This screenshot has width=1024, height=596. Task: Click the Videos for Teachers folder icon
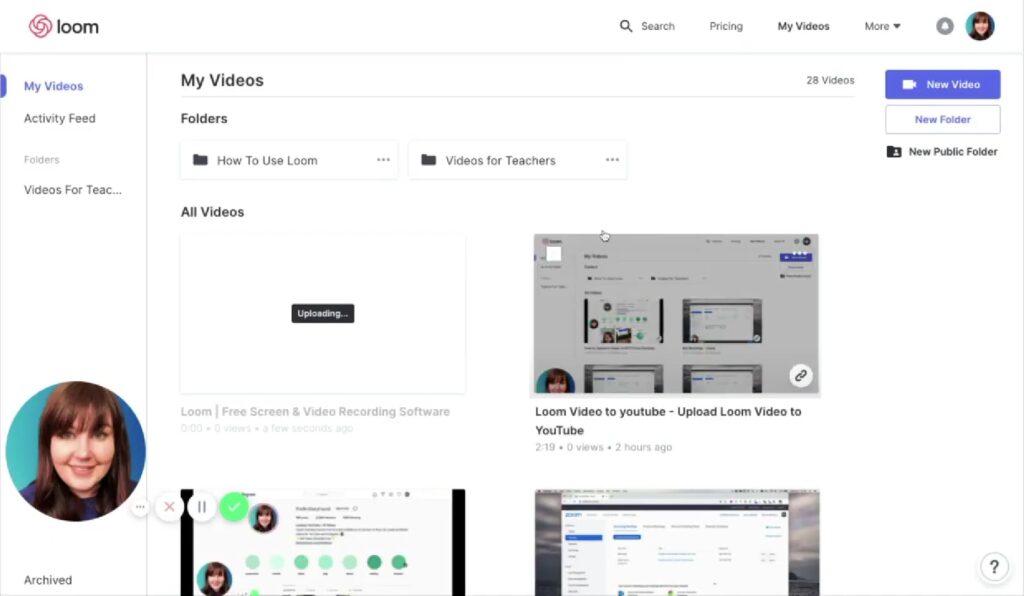pos(428,160)
